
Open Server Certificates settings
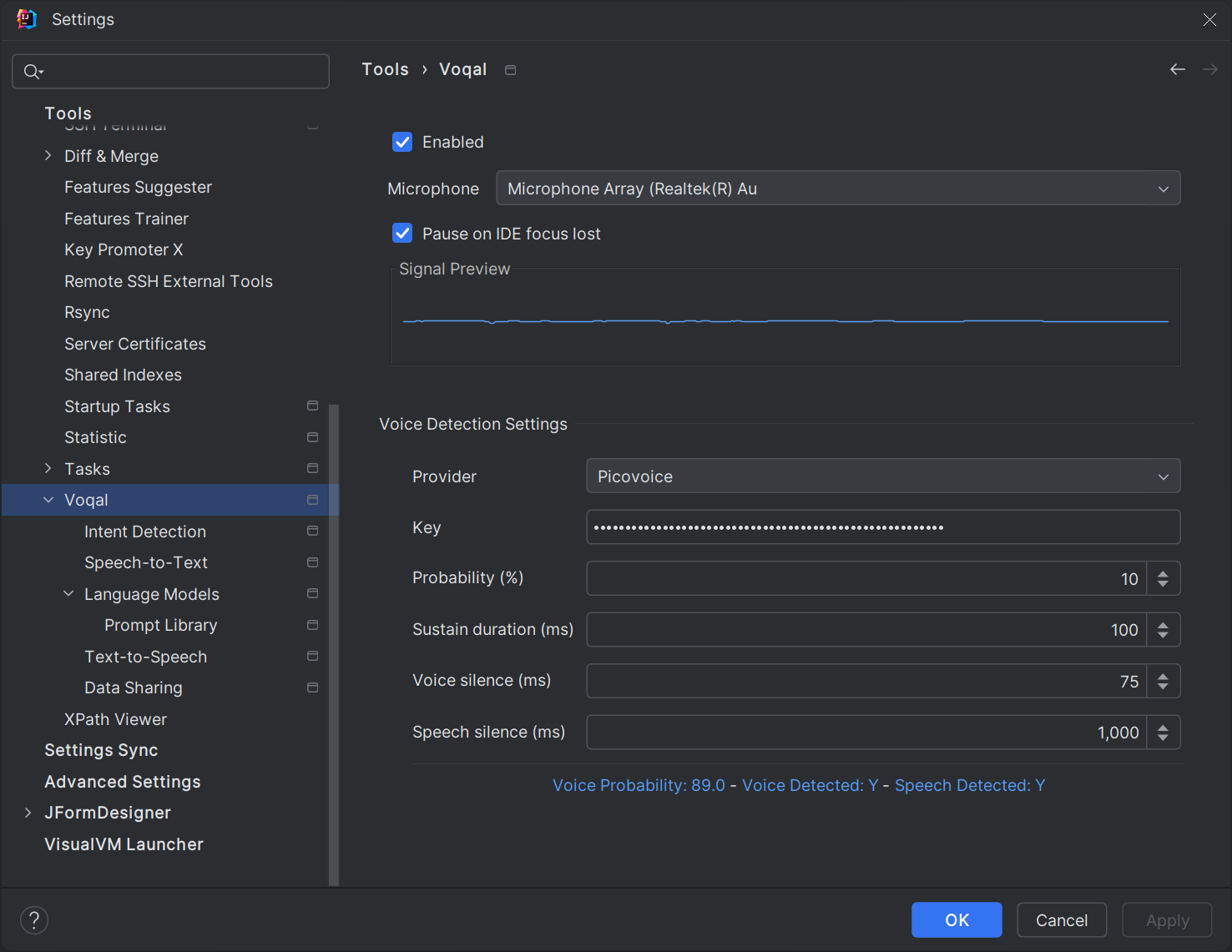click(x=135, y=344)
